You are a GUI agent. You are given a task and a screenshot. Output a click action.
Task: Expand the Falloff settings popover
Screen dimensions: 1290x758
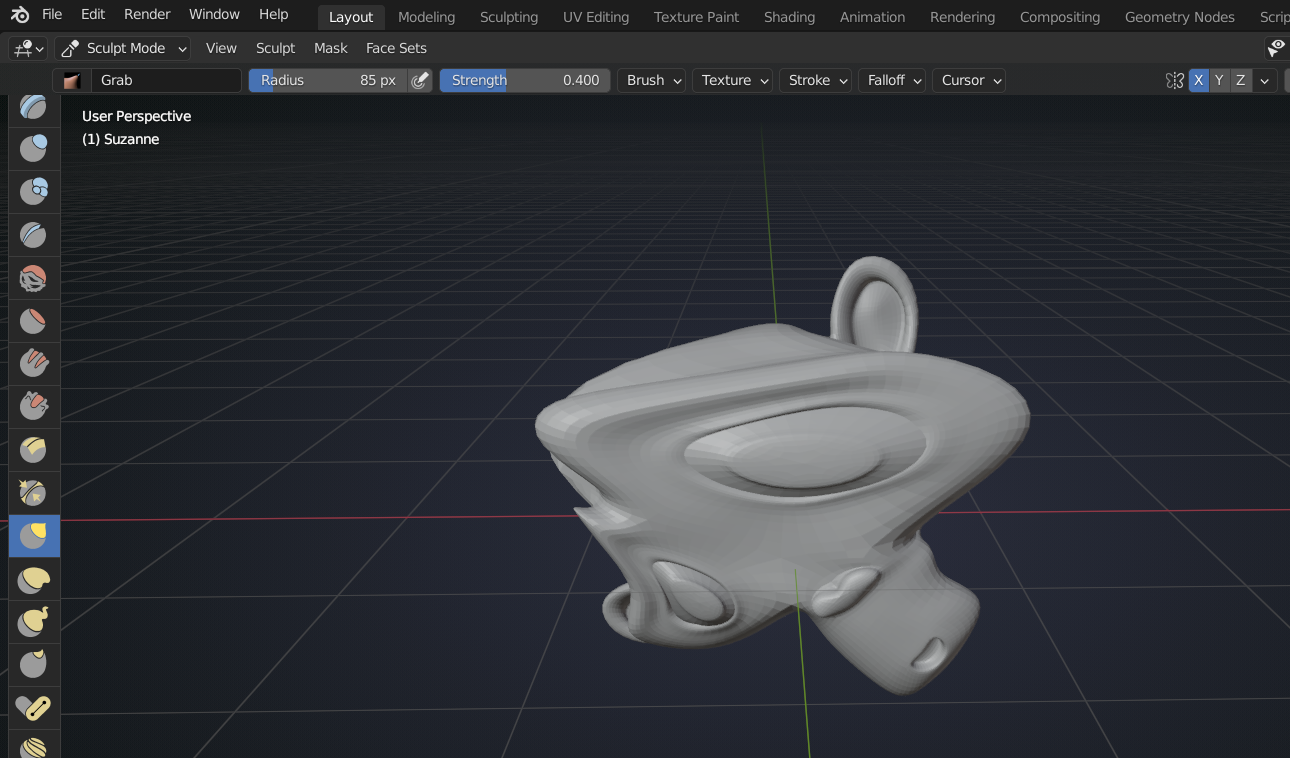(893, 80)
